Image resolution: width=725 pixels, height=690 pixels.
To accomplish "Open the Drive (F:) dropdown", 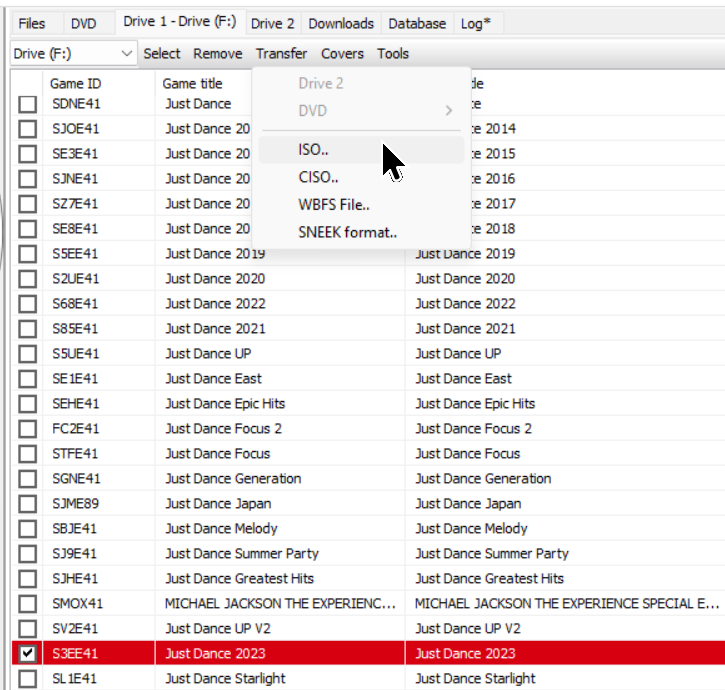I will tap(74, 54).
